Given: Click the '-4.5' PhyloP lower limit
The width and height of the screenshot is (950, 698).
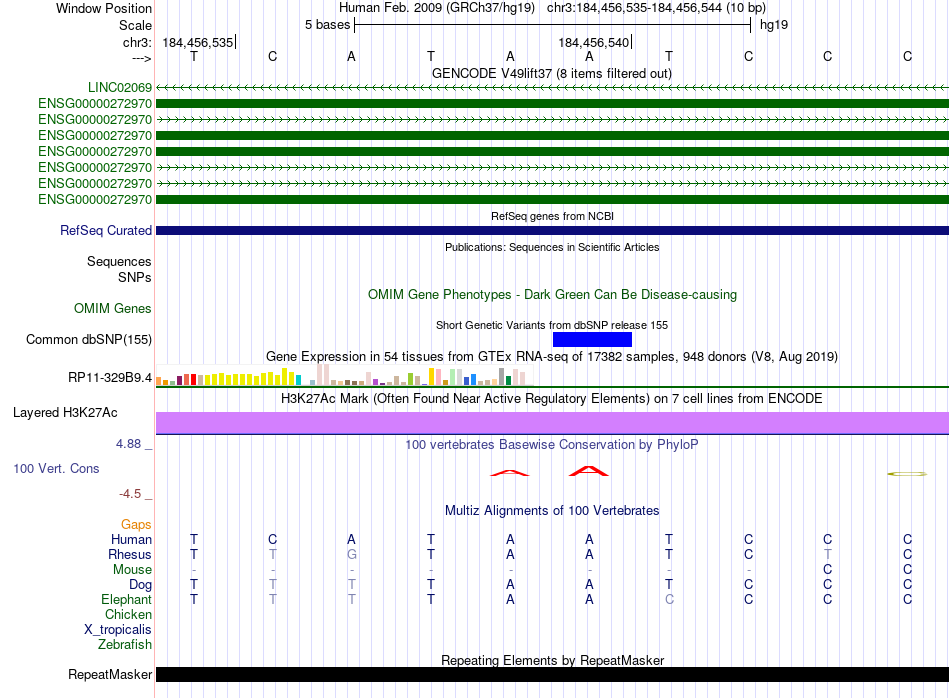Looking at the screenshot, I should click(130, 494).
